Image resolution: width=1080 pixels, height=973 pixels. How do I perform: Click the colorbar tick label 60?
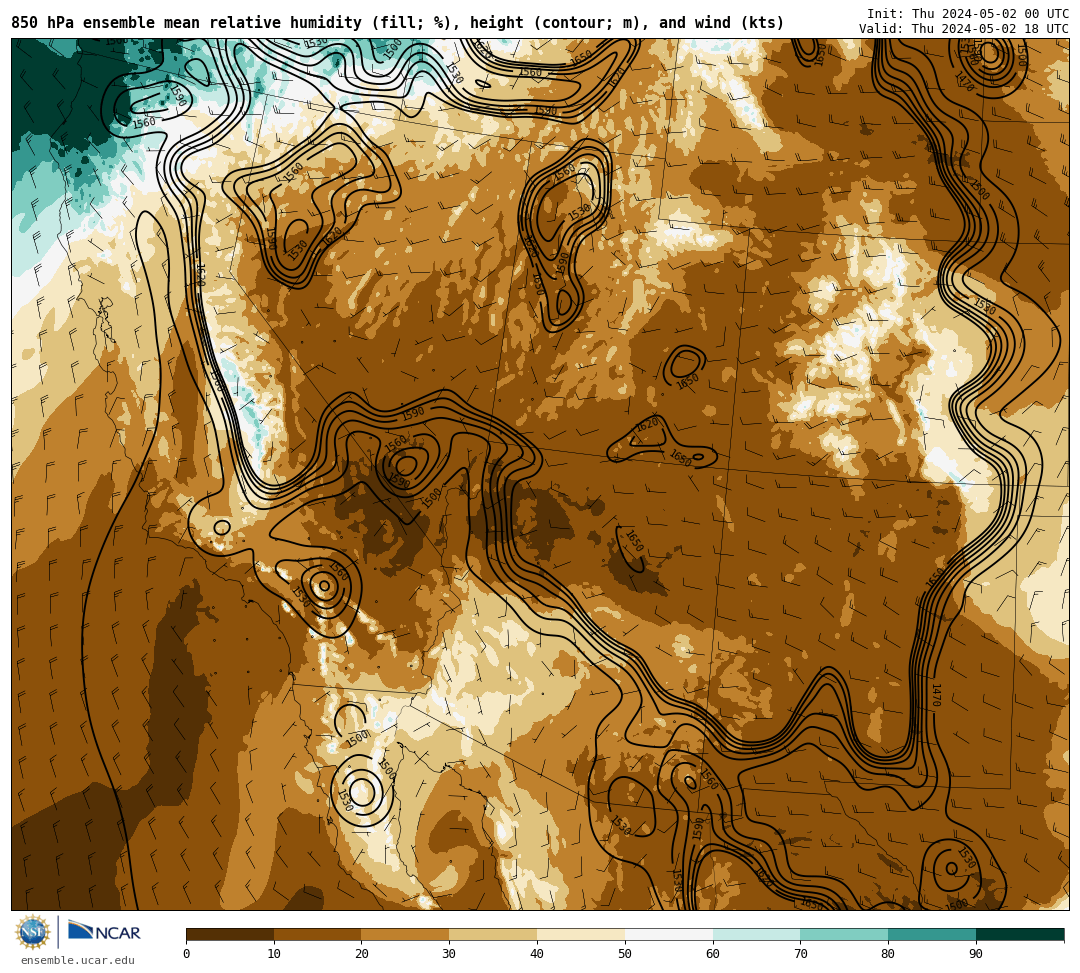(x=713, y=954)
